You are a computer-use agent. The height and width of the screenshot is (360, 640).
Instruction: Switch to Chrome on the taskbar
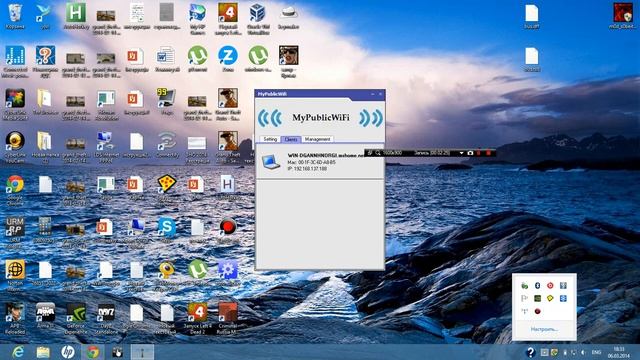93,352
